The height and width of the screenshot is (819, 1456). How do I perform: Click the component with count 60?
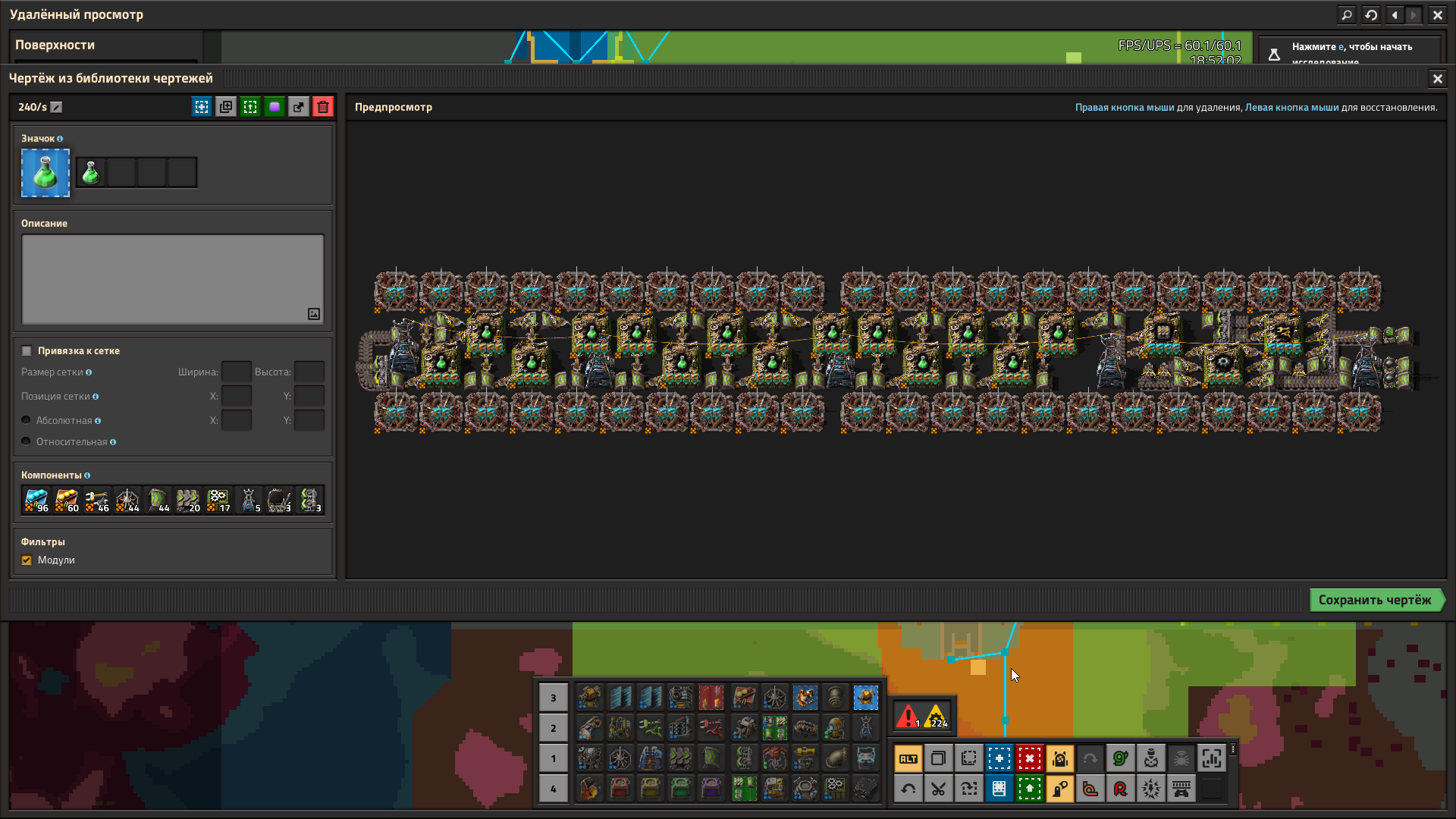coord(67,500)
